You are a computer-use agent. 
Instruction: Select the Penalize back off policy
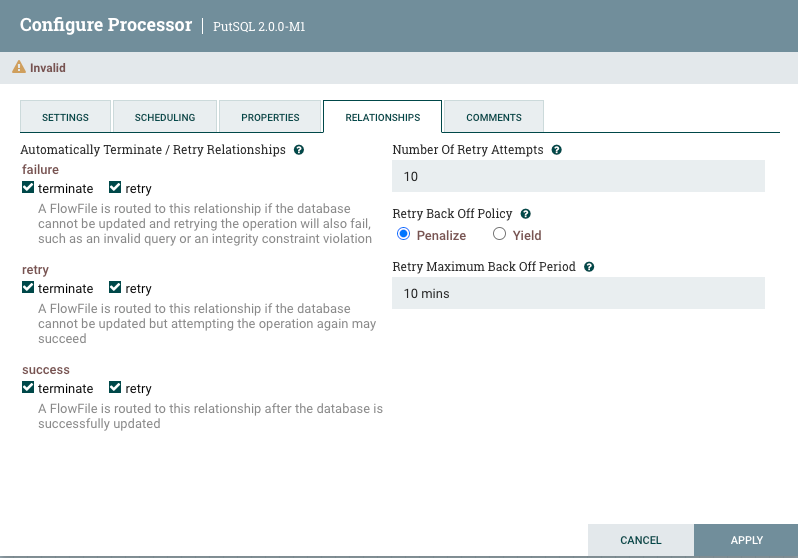pos(403,235)
